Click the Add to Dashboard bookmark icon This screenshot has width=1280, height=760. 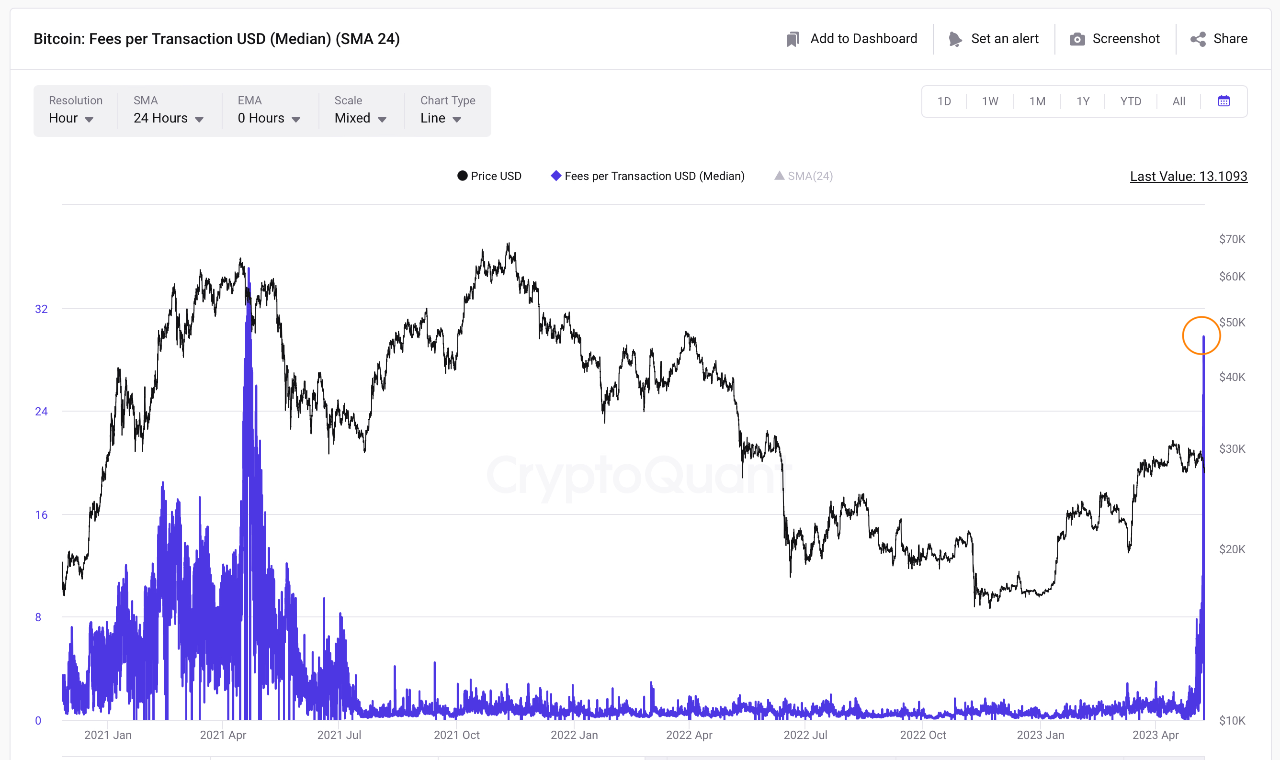point(792,38)
